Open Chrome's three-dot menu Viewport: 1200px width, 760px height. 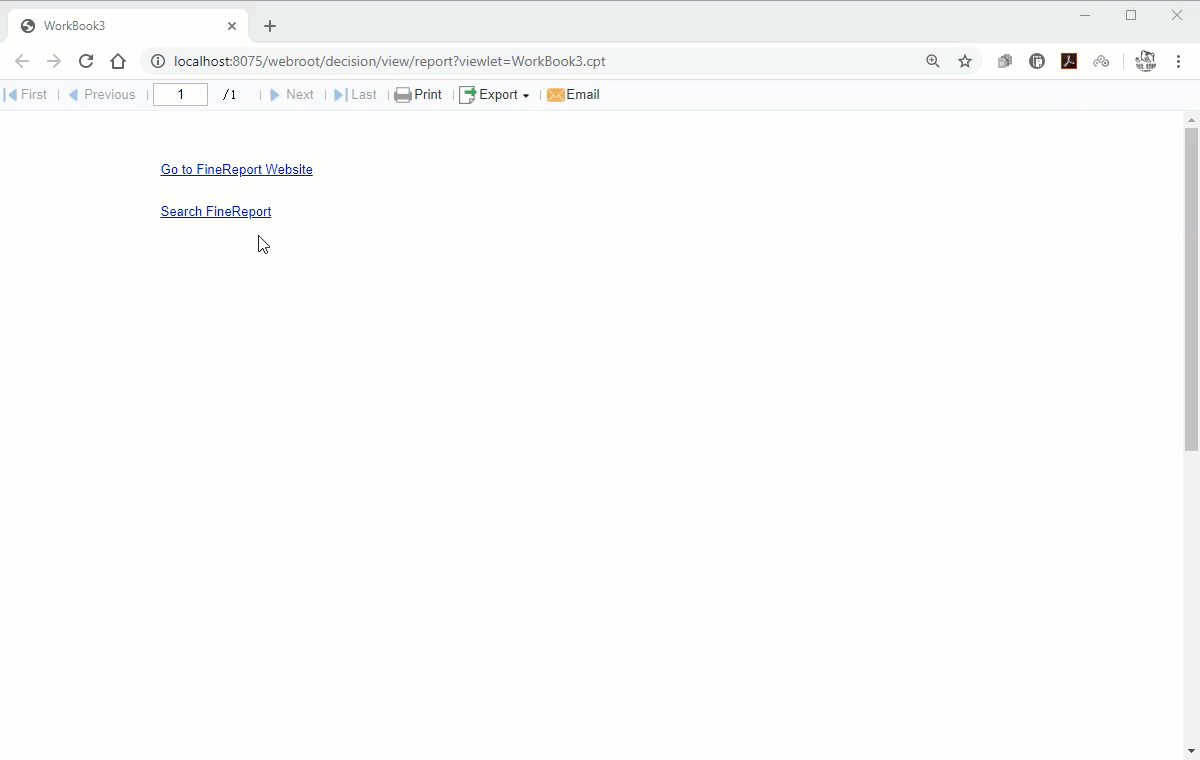(x=1180, y=61)
